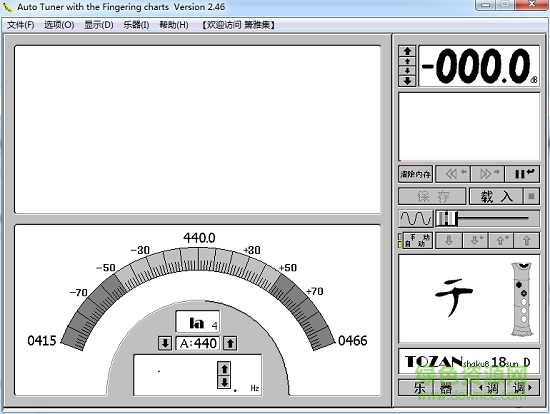Switch to the previous key with ◂调 button
The height and width of the screenshot is (414, 550).
(x=488, y=388)
